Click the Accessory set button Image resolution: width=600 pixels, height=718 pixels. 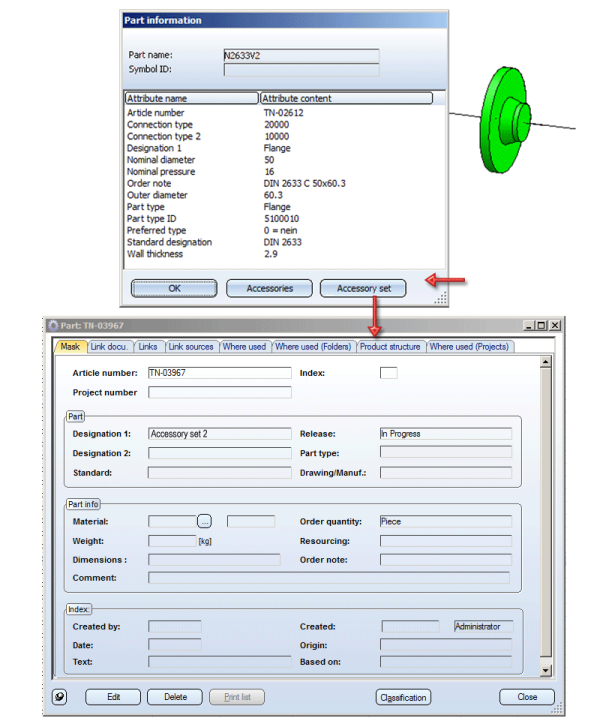[x=363, y=288]
